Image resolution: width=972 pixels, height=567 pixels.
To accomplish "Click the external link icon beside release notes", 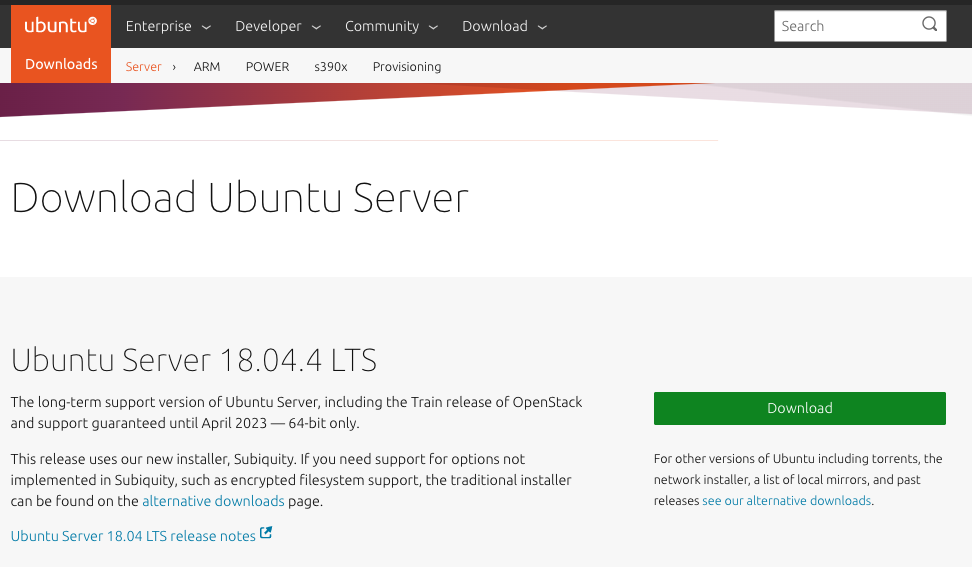I will (266, 533).
